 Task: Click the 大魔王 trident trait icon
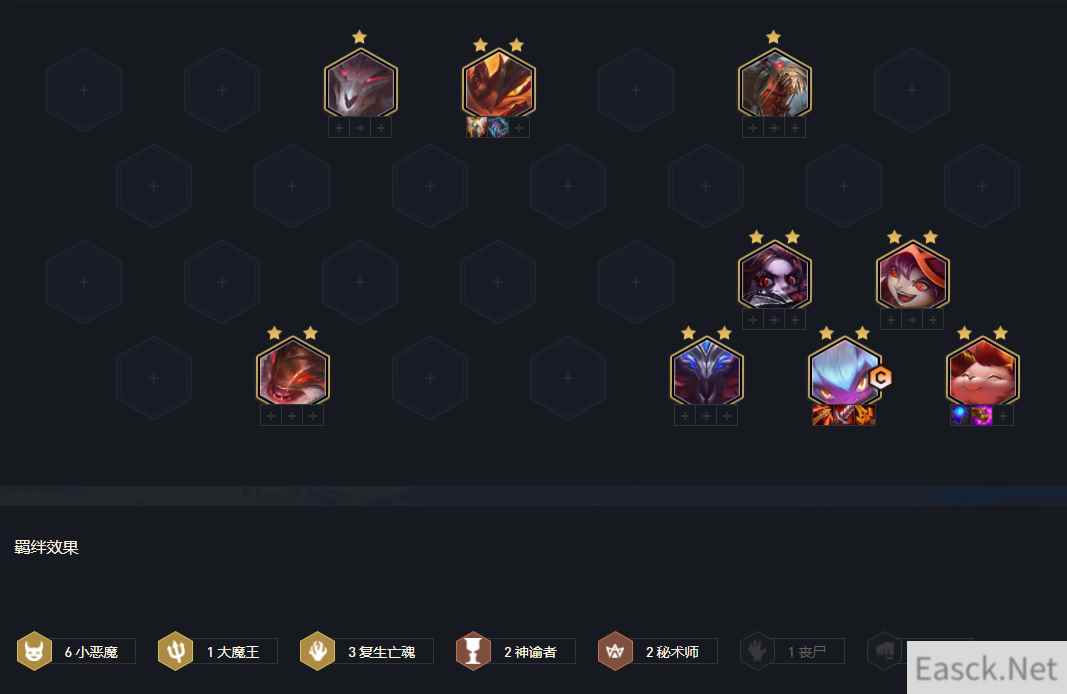[176, 651]
